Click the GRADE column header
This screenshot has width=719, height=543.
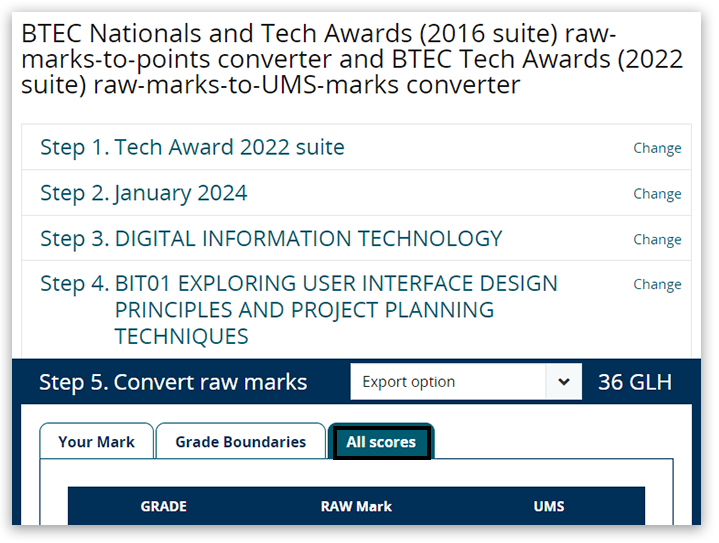coord(163,507)
